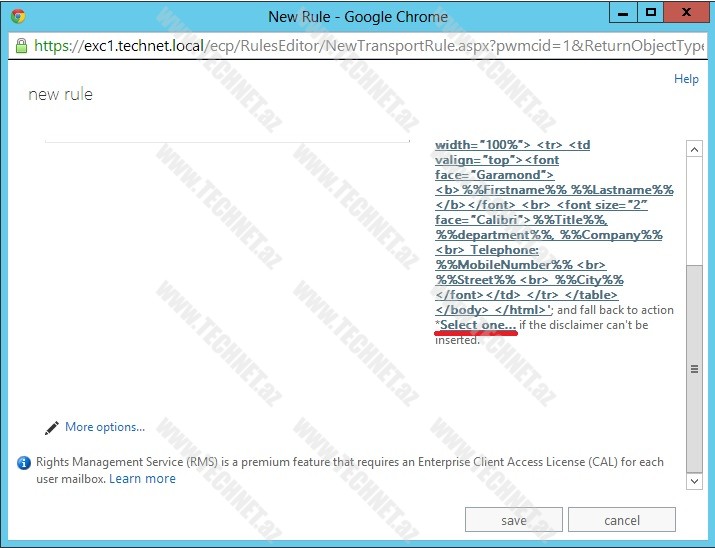Choose the "Select one..." fallback action link
The width and height of the screenshot is (715, 548).
click(x=478, y=325)
